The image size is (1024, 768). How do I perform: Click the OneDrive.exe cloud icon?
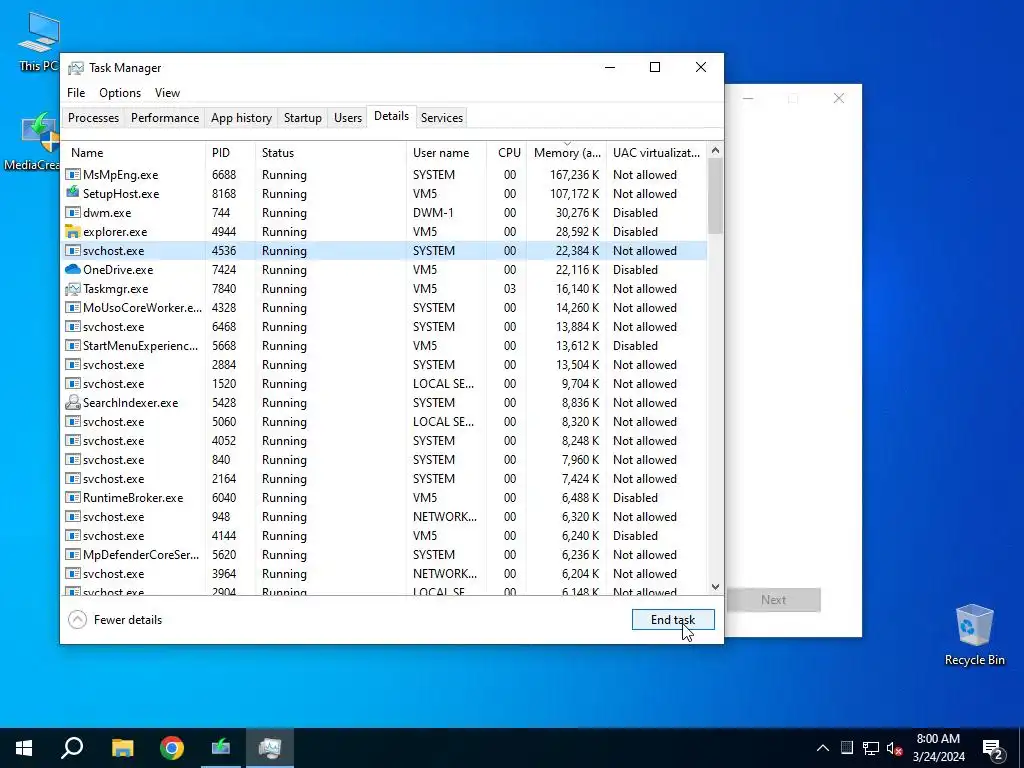(x=72, y=270)
